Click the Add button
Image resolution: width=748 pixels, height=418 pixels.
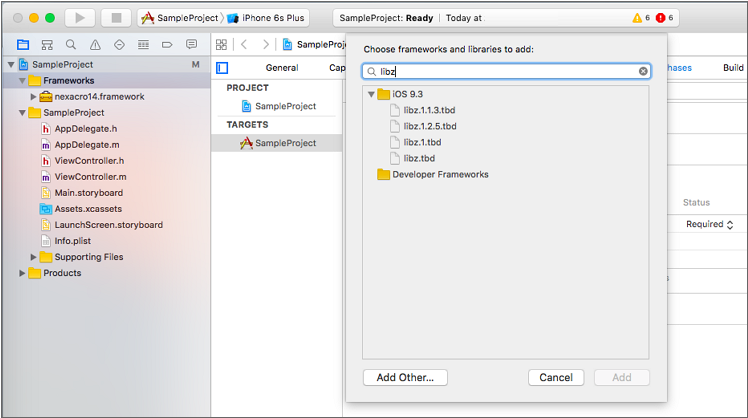click(622, 377)
